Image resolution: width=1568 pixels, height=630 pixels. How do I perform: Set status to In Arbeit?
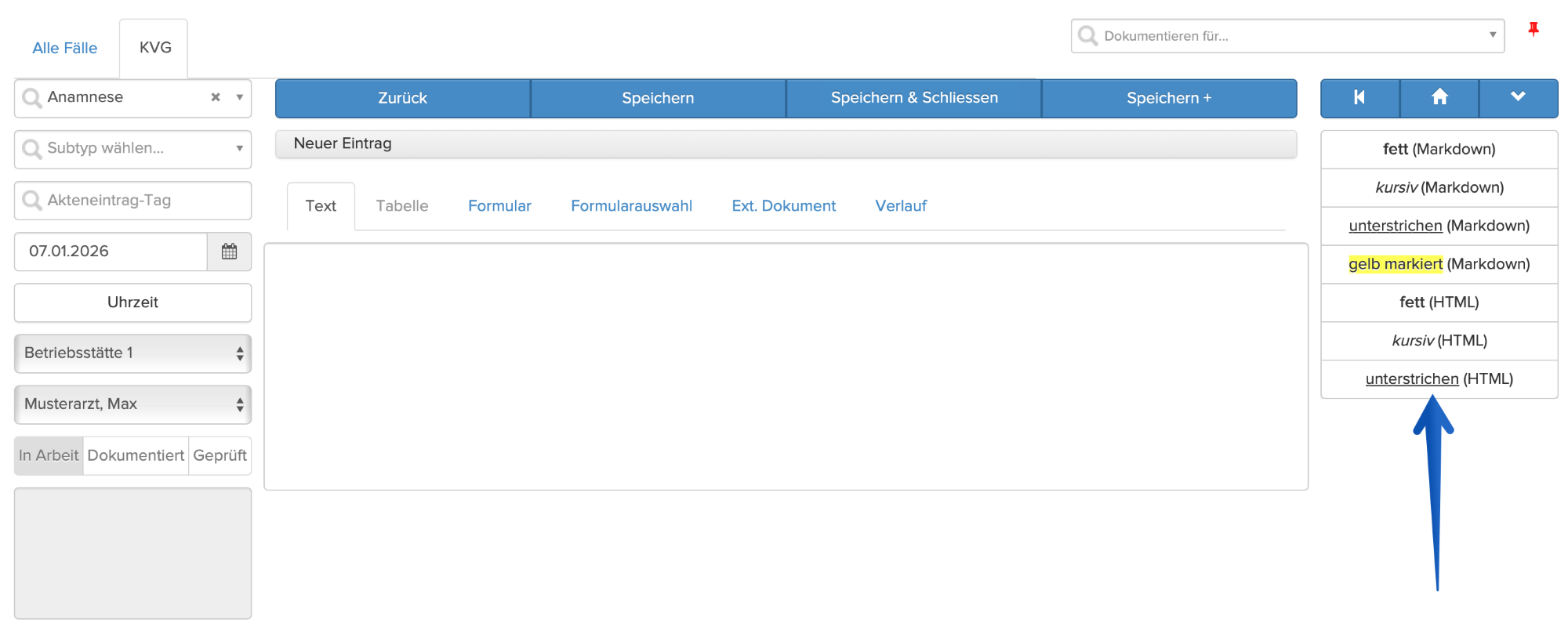(49, 455)
